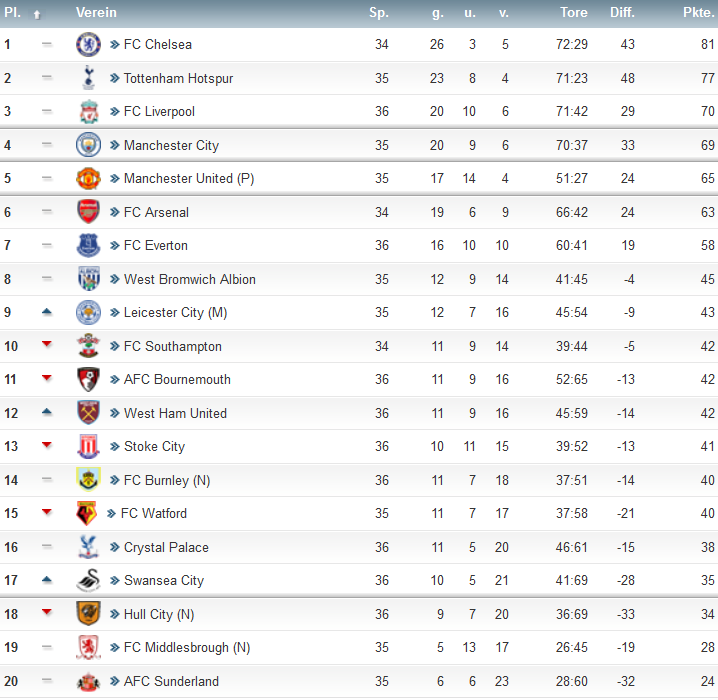Image resolution: width=718 pixels, height=700 pixels.
Task: Click the Tore column header
Action: coord(574,12)
